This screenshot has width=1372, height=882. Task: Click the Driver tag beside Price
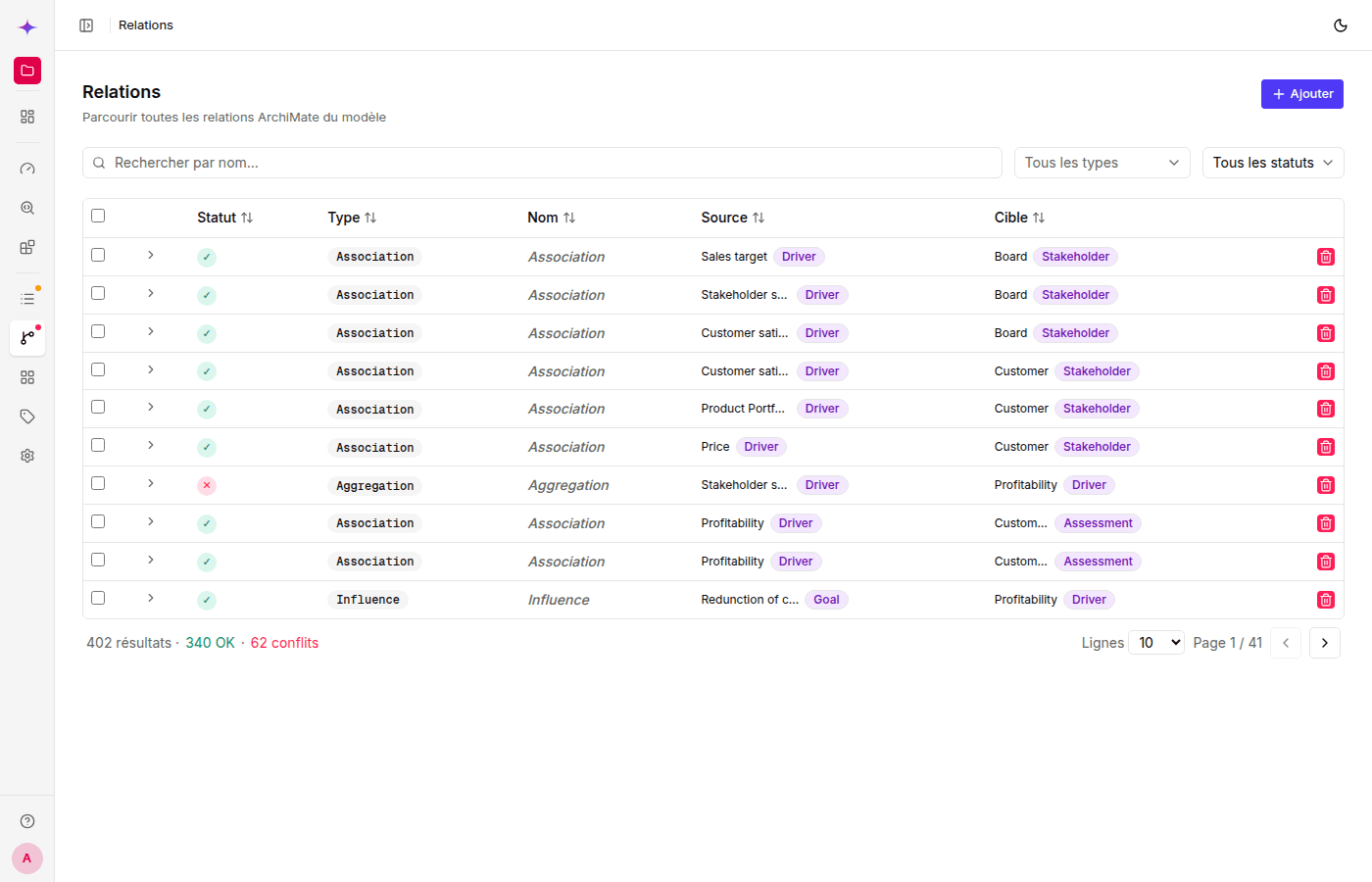pos(761,447)
